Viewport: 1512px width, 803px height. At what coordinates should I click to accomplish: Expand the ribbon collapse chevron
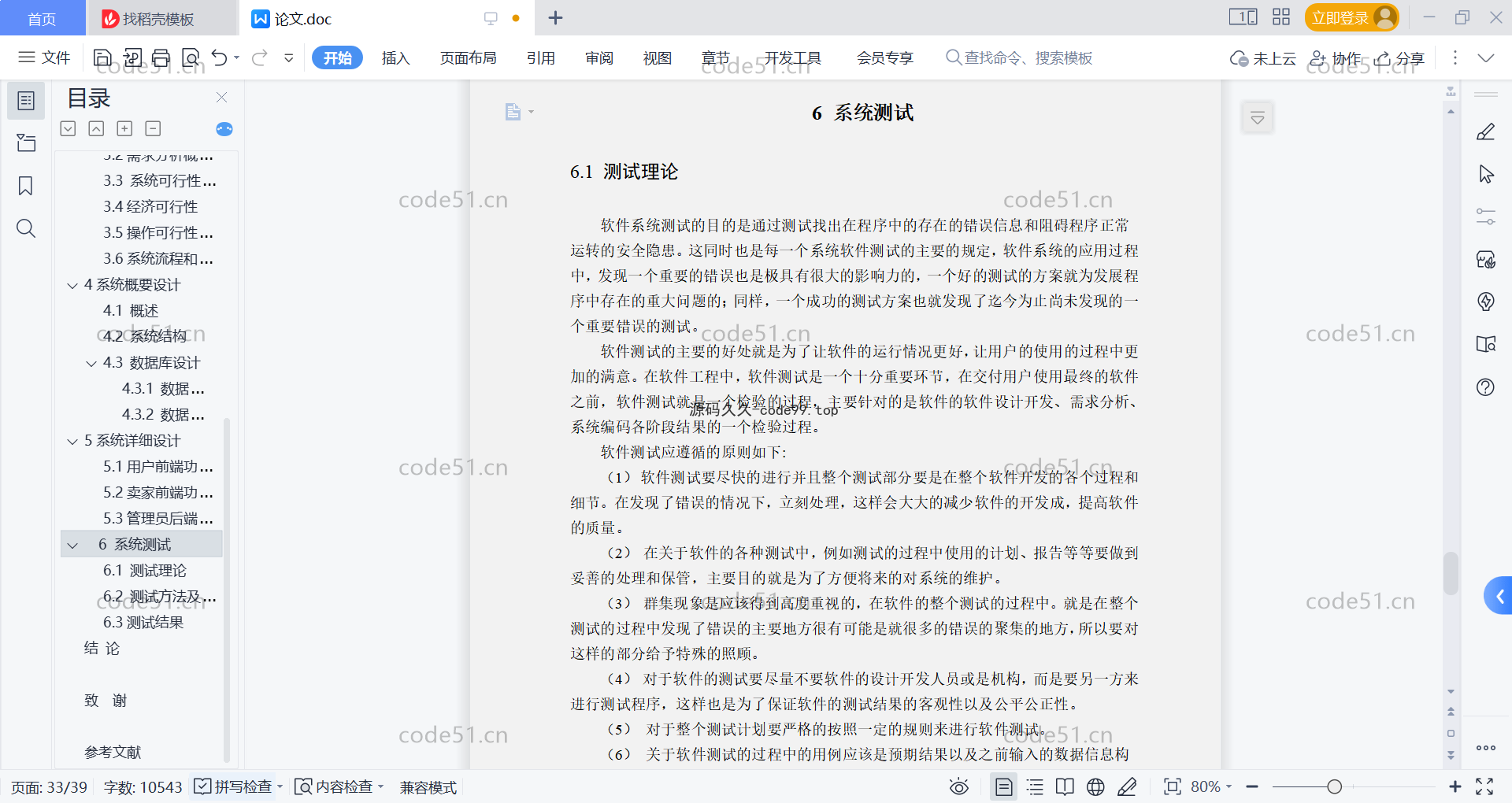(x=1486, y=57)
